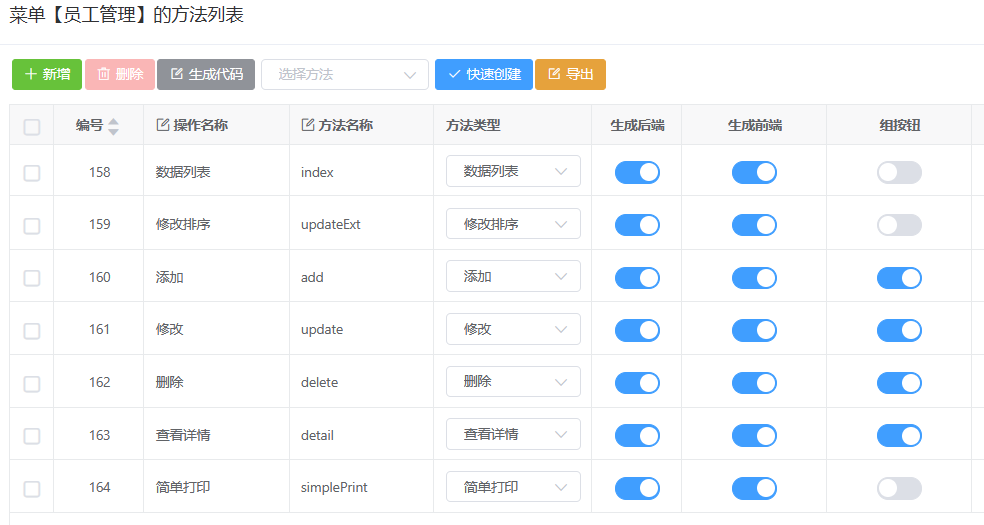Disable 生成后端 toggle for 数据列表 row
Viewport: 984px width, 525px height.
click(637, 172)
